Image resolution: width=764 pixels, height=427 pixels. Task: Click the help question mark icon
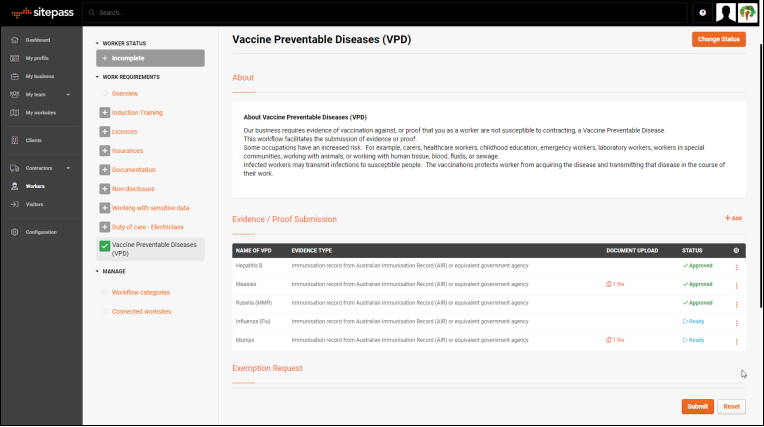(703, 13)
